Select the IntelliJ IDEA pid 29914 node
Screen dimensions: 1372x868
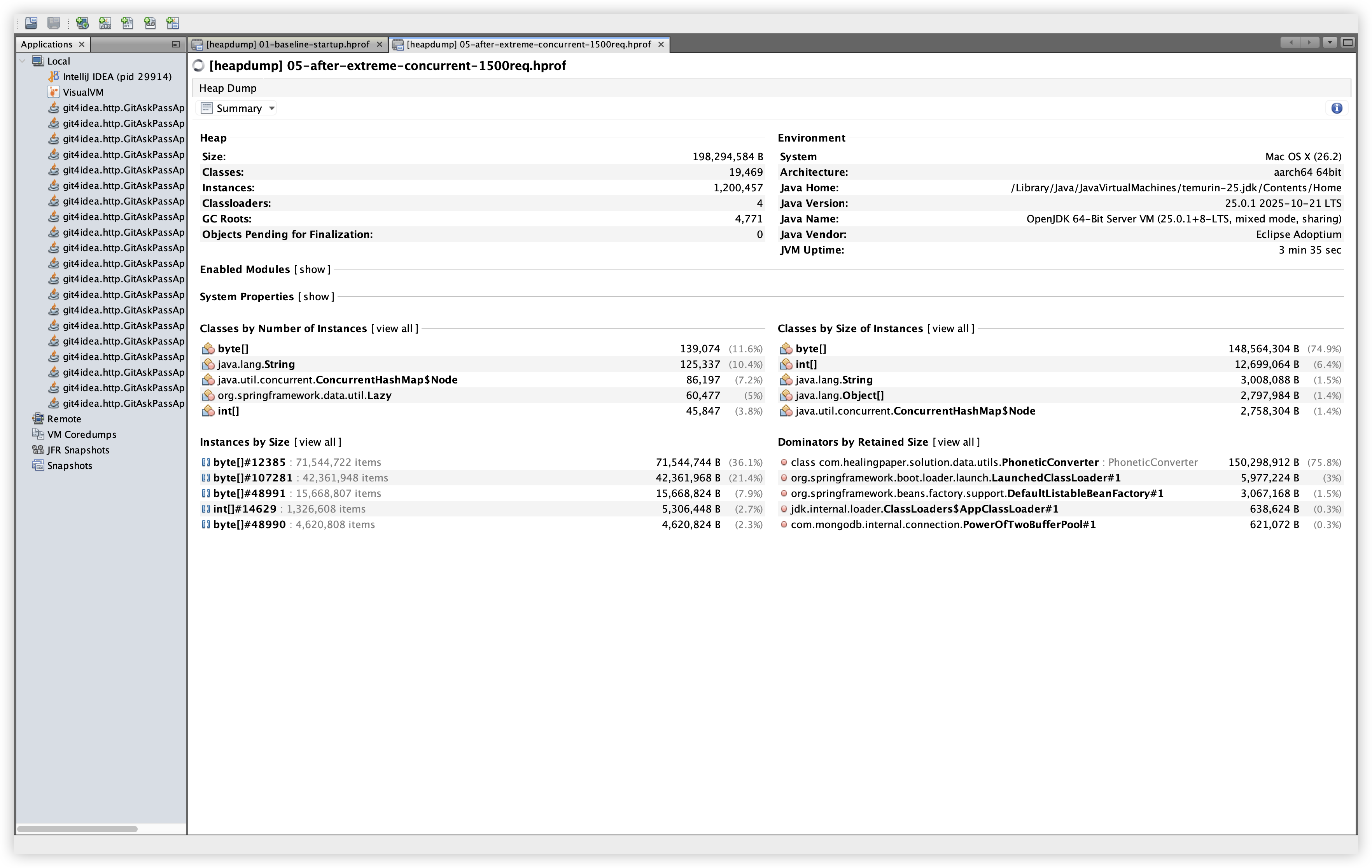click(x=117, y=77)
